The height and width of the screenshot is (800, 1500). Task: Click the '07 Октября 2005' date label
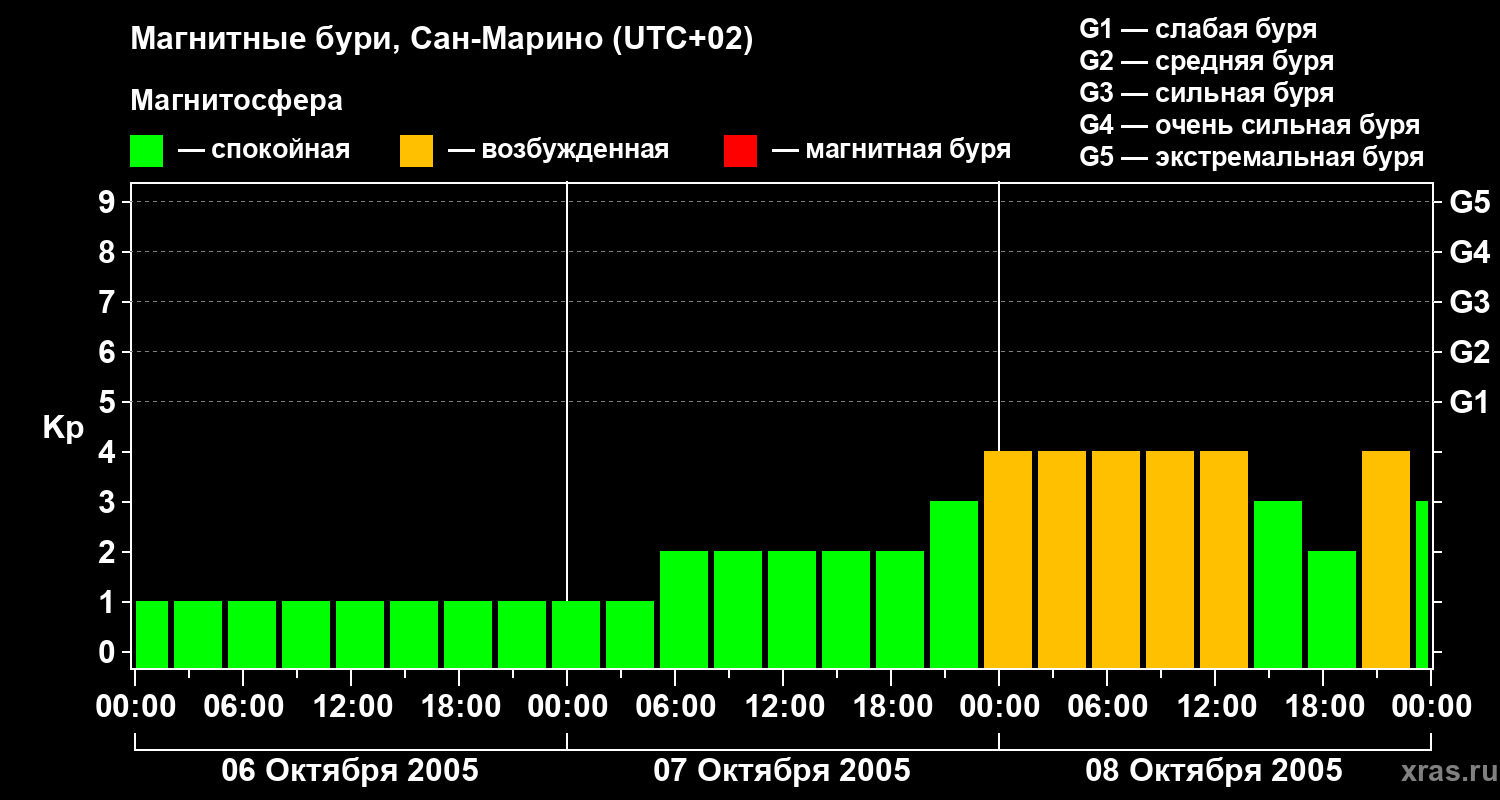(782, 771)
